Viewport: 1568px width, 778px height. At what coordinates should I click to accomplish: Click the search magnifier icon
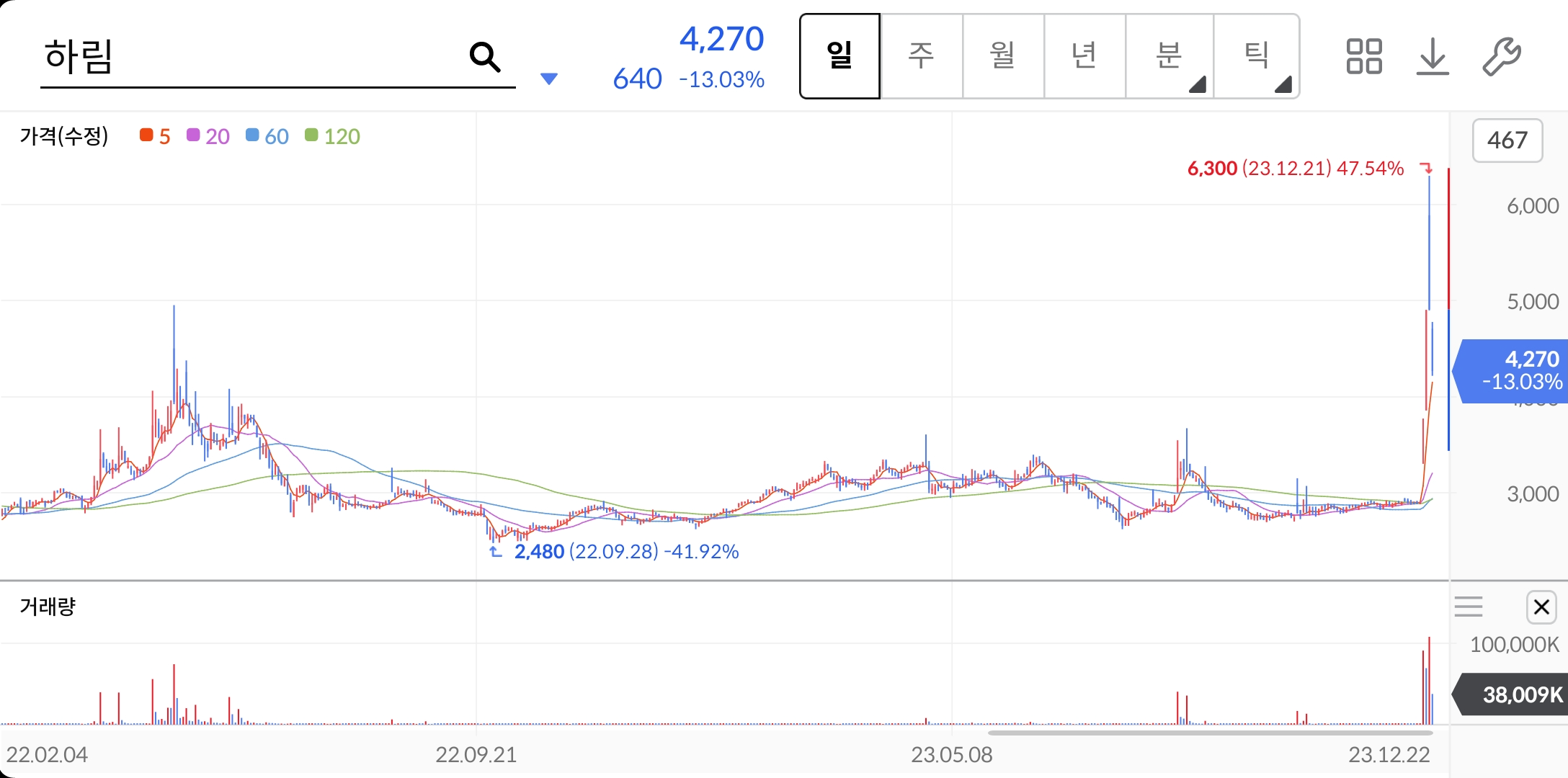tap(485, 57)
